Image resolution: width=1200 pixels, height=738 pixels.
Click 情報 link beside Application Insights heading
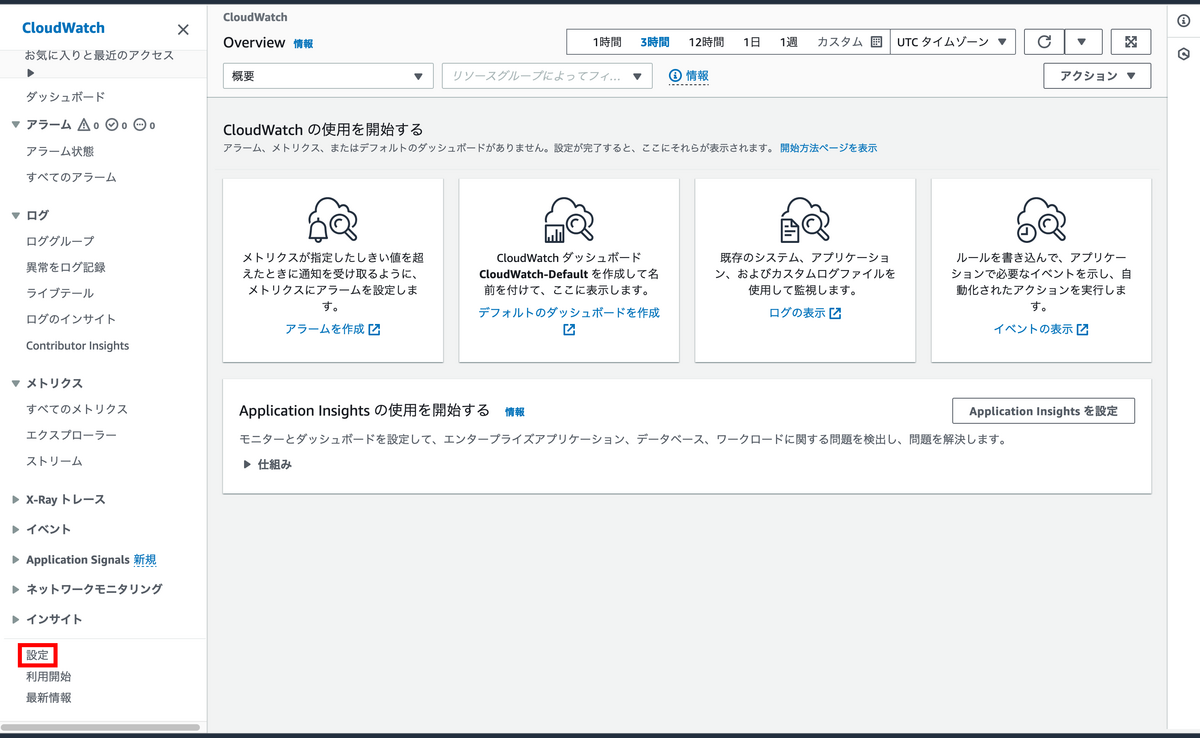514,412
